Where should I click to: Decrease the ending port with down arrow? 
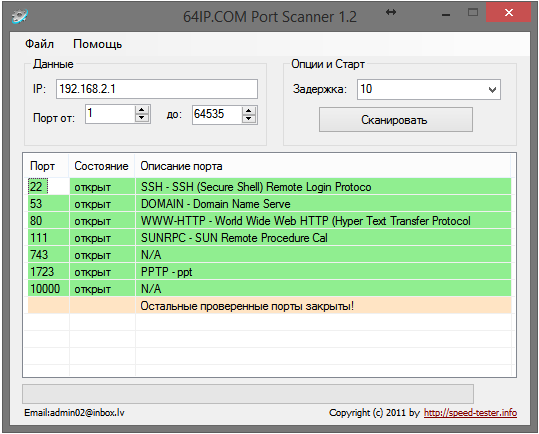[x=249, y=119]
